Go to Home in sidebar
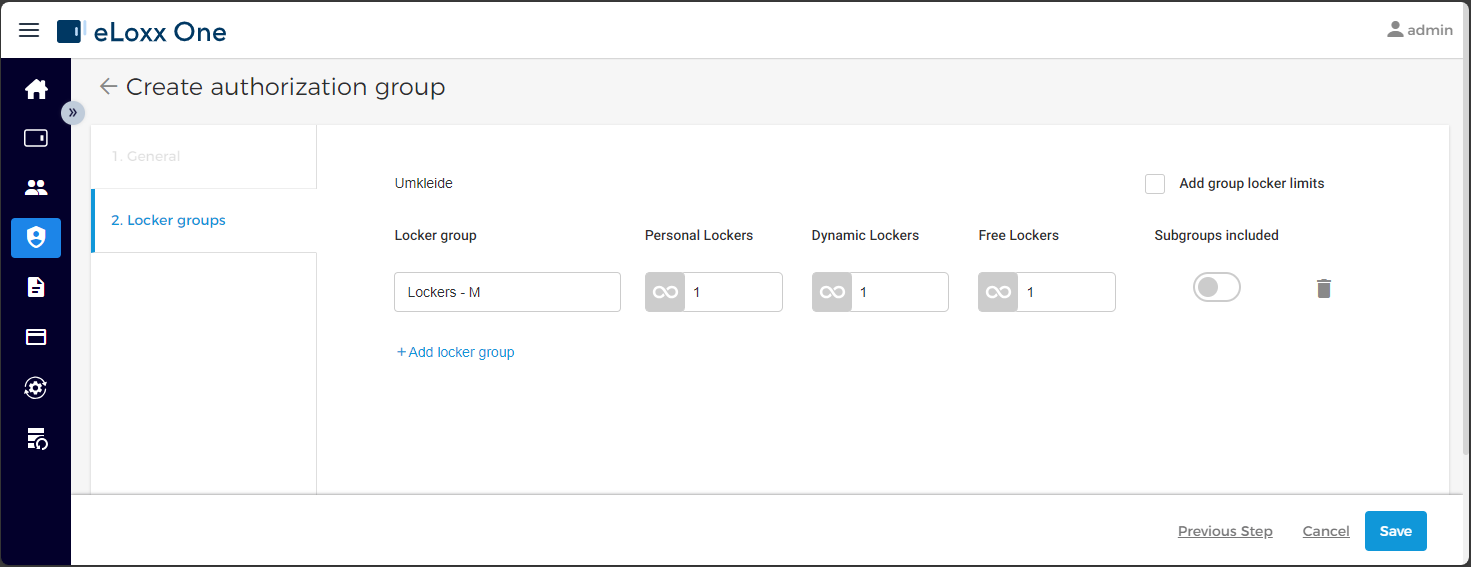 36,89
